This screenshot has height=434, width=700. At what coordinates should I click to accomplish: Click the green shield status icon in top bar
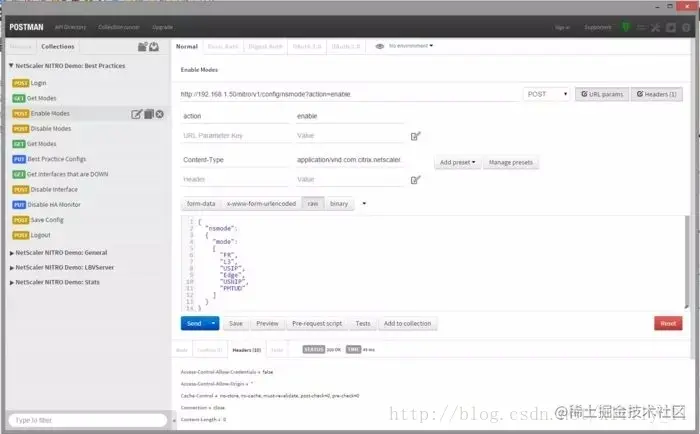coord(626,27)
